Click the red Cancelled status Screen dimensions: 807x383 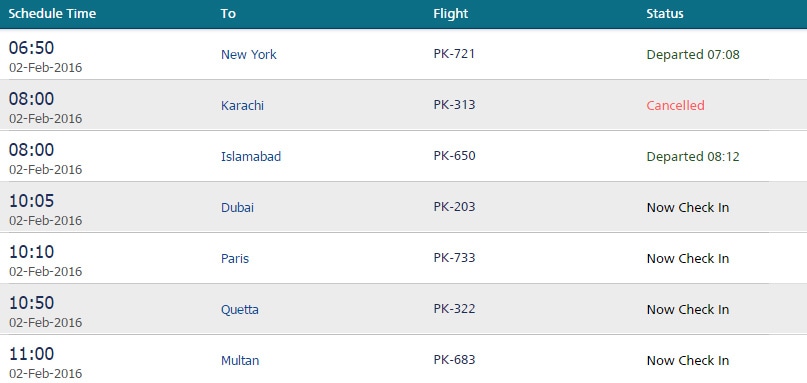point(675,106)
